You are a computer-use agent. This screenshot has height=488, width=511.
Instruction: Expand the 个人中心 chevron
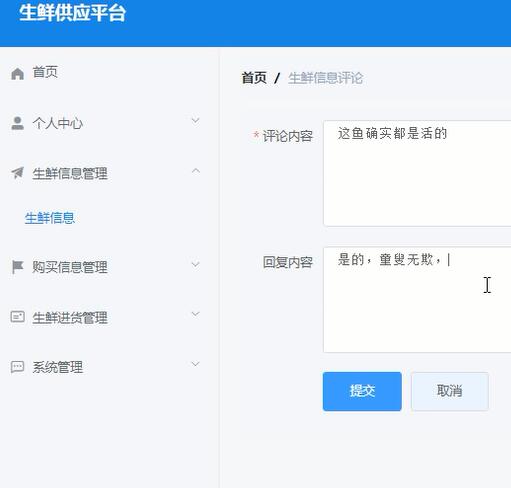[196, 120]
